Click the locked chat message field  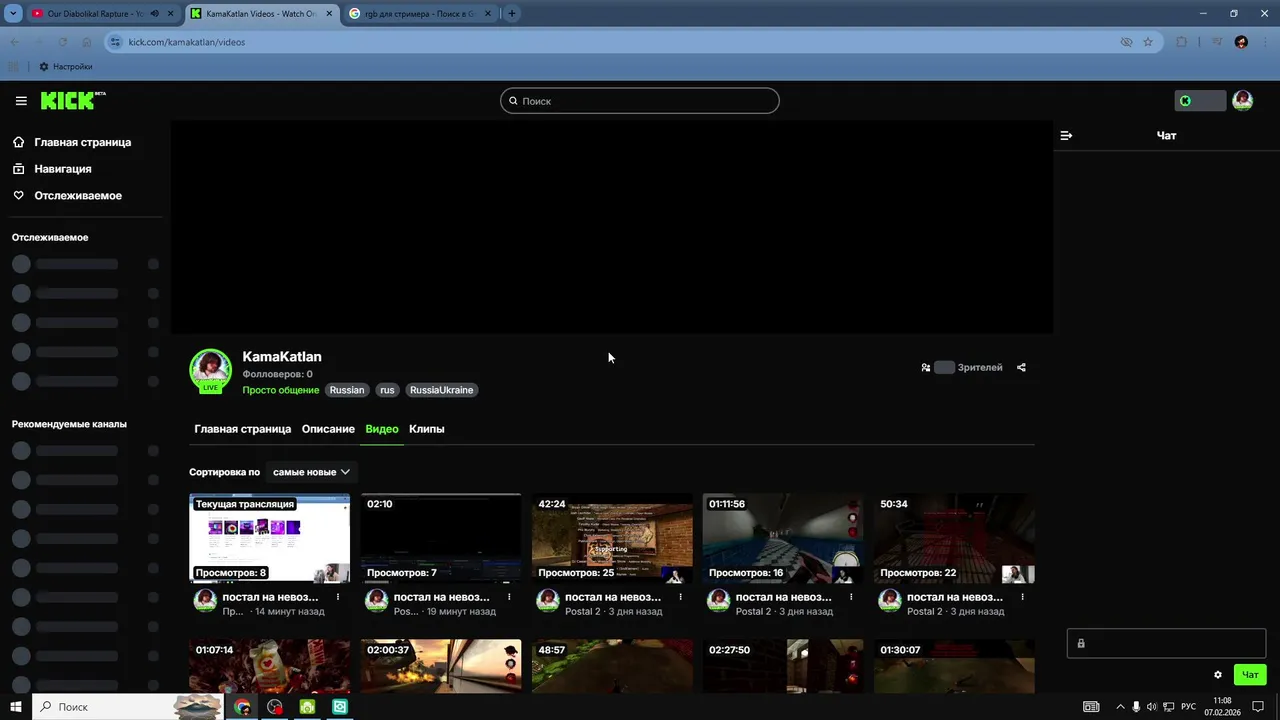pyautogui.click(x=1166, y=643)
